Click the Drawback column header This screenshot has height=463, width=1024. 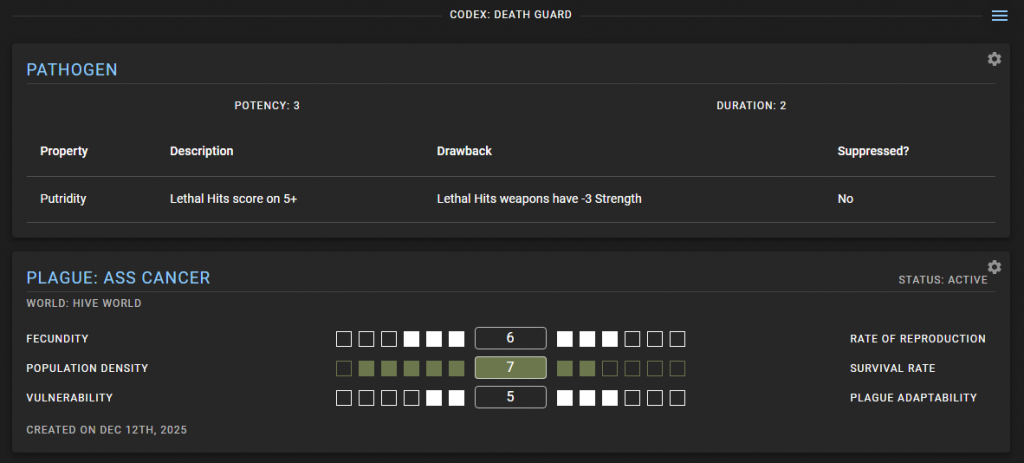pos(464,151)
